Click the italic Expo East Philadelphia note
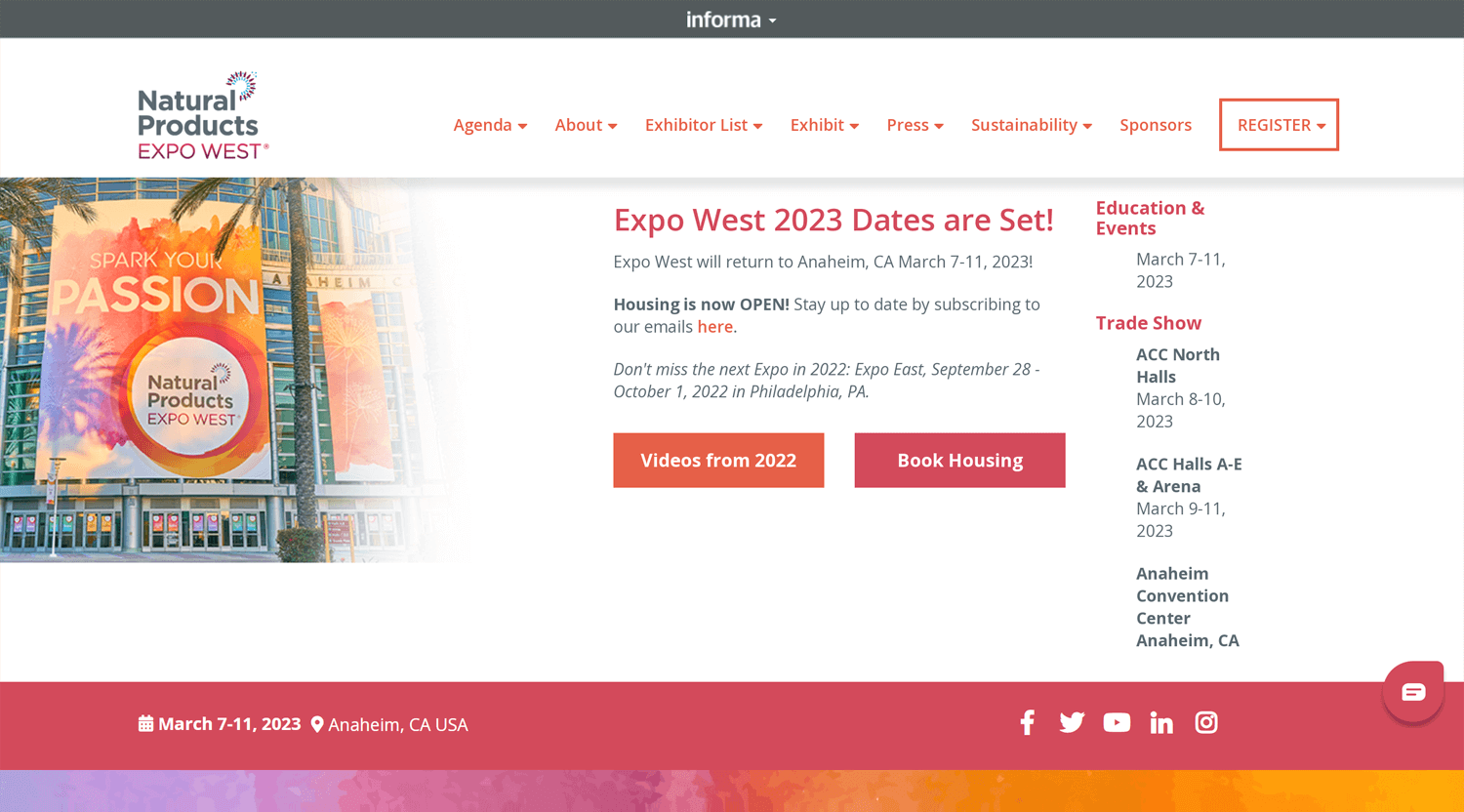The width and height of the screenshot is (1464, 812). tap(827, 381)
